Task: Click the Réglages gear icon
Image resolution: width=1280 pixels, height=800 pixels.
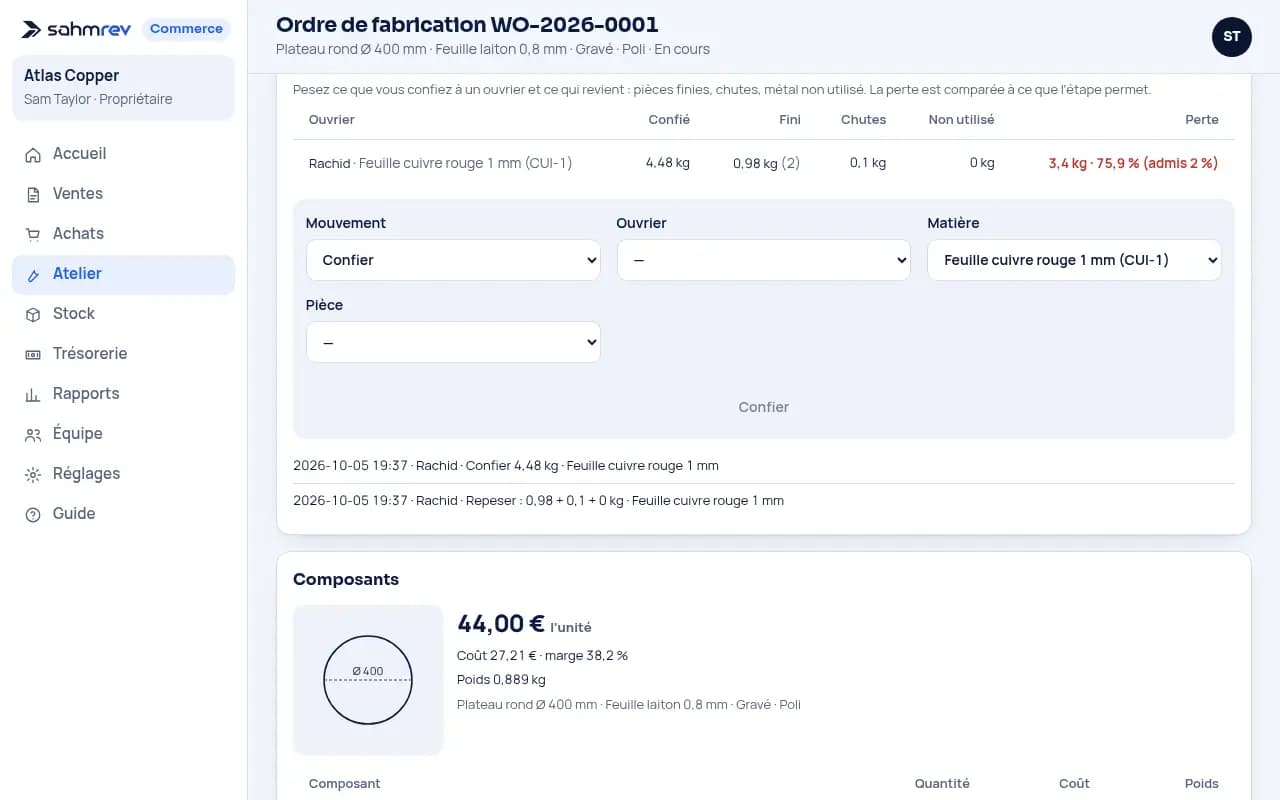Action: coord(33,474)
